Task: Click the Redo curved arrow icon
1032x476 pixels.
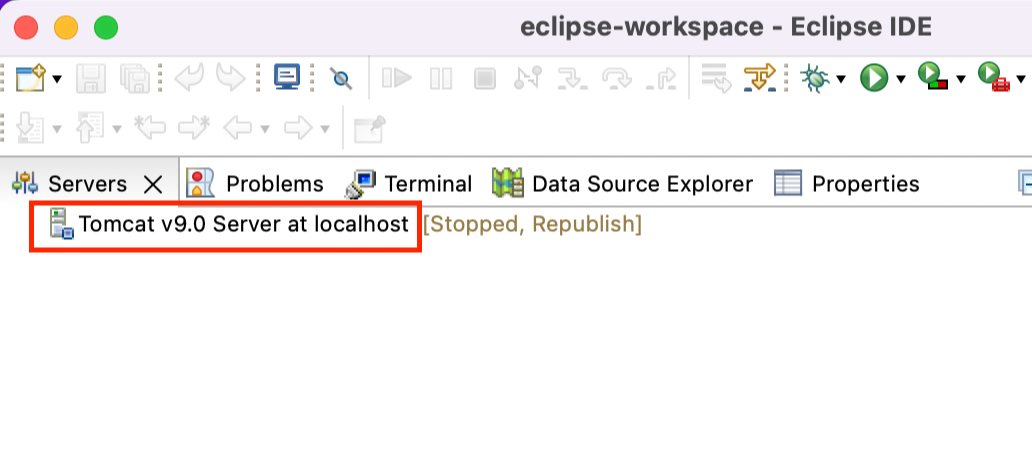Action: point(230,78)
